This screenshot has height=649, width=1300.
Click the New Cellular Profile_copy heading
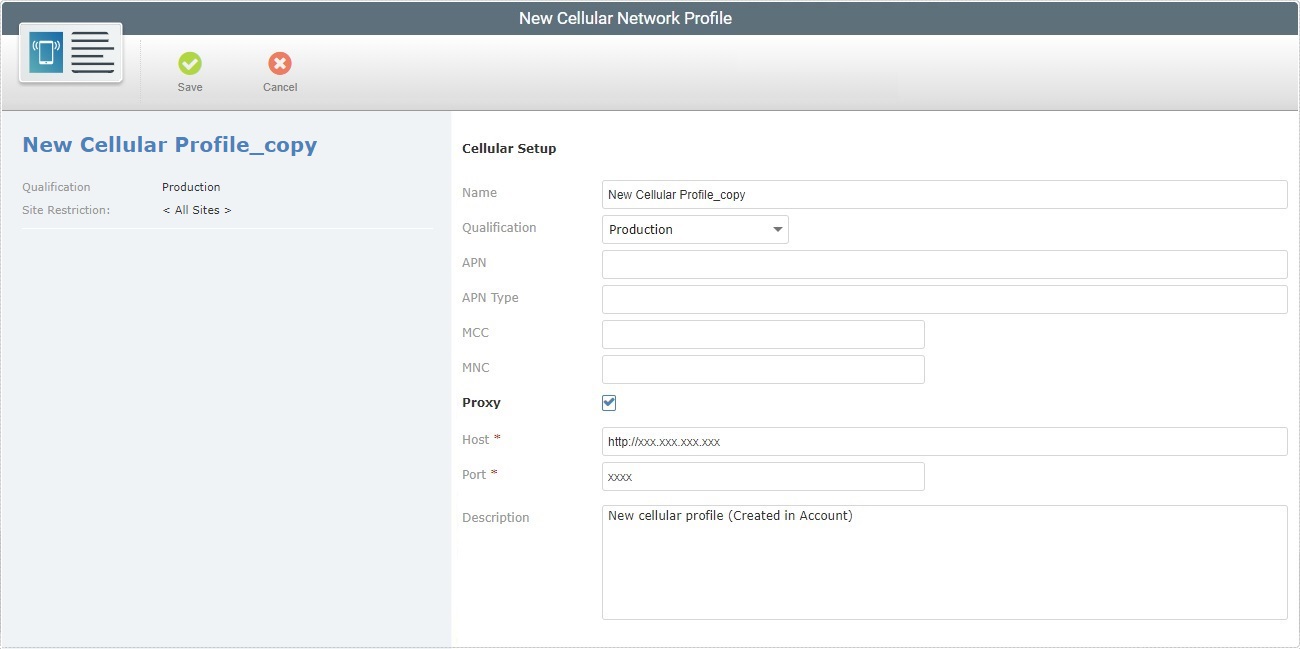coord(169,144)
